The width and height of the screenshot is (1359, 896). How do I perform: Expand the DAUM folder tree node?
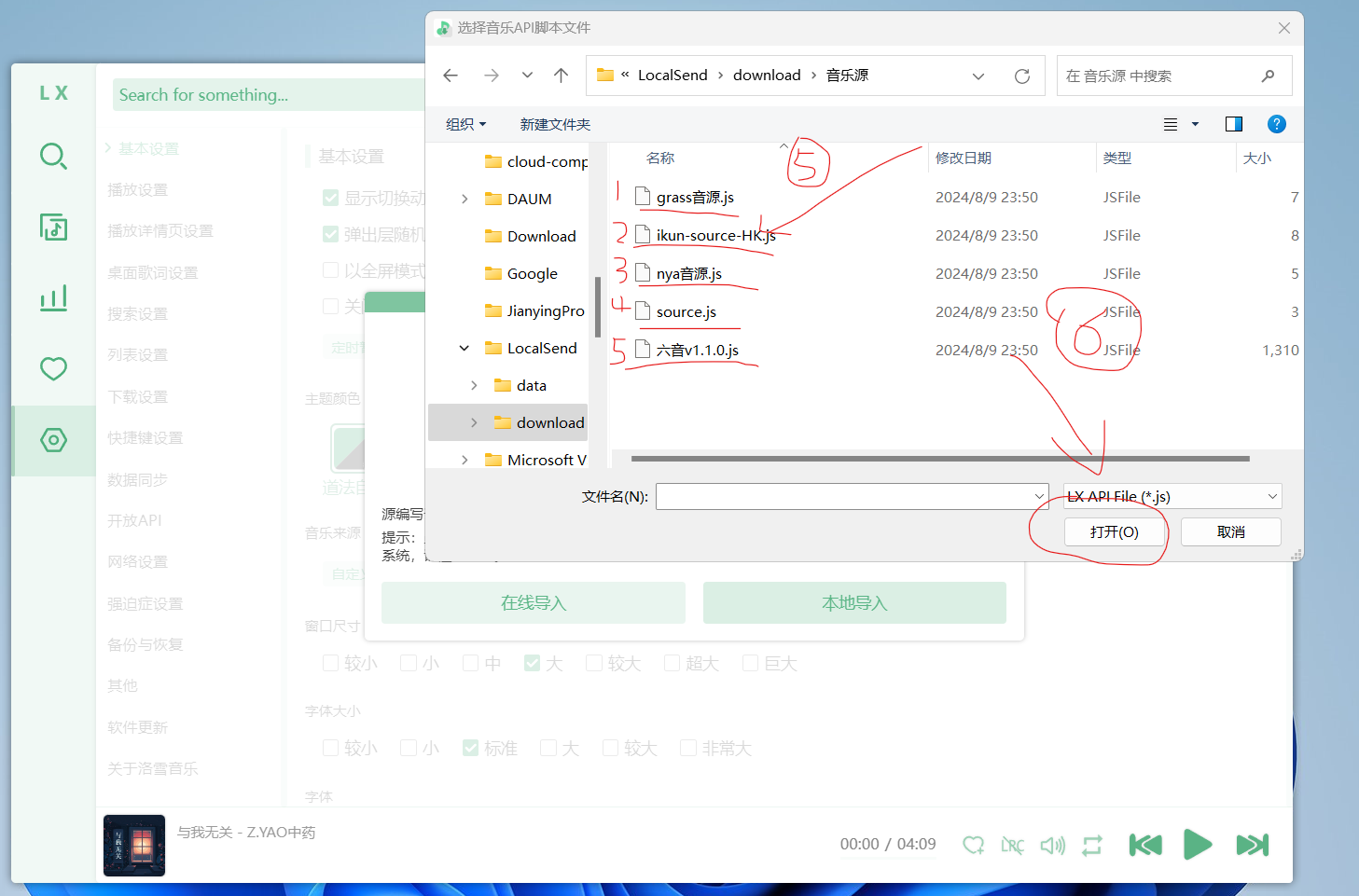465,199
